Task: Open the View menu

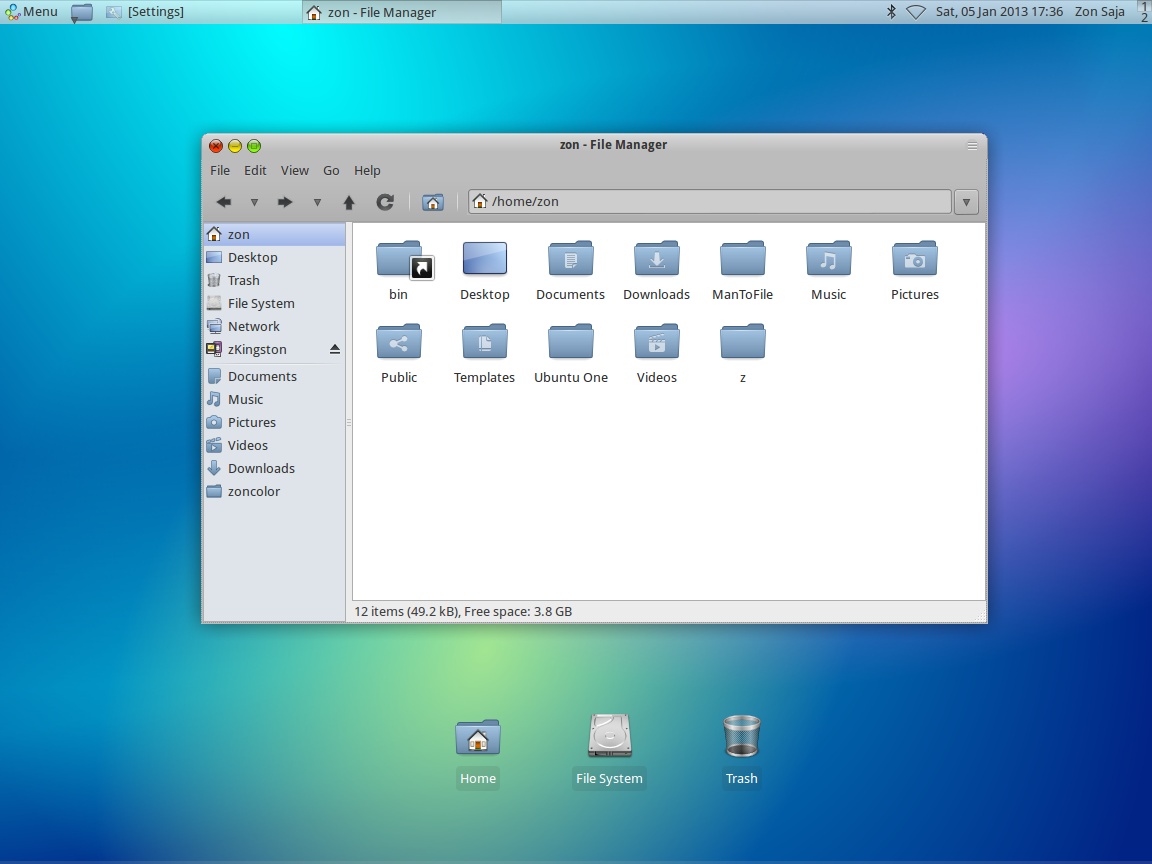Action: pos(294,170)
